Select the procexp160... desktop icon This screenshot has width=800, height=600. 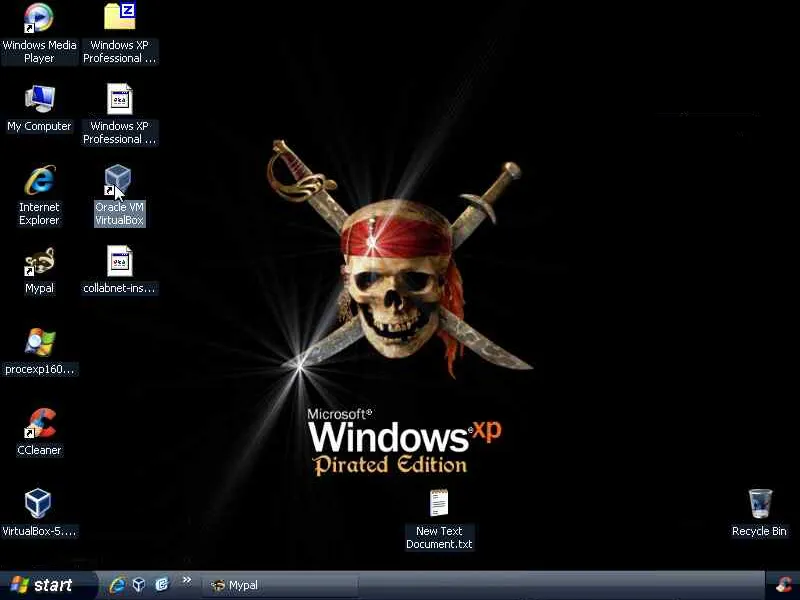pos(39,342)
